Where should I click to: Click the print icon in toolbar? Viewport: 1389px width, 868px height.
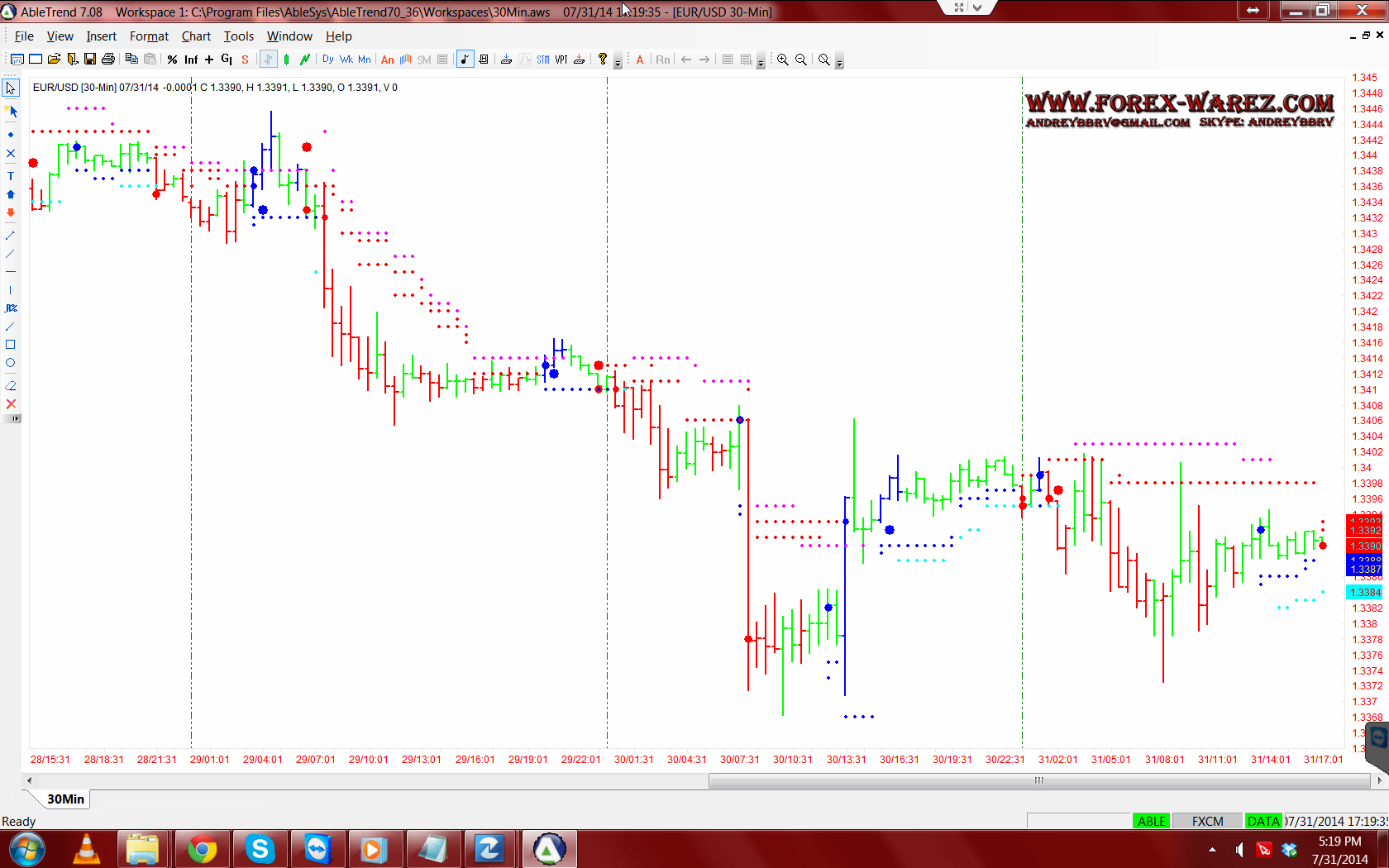[108, 60]
